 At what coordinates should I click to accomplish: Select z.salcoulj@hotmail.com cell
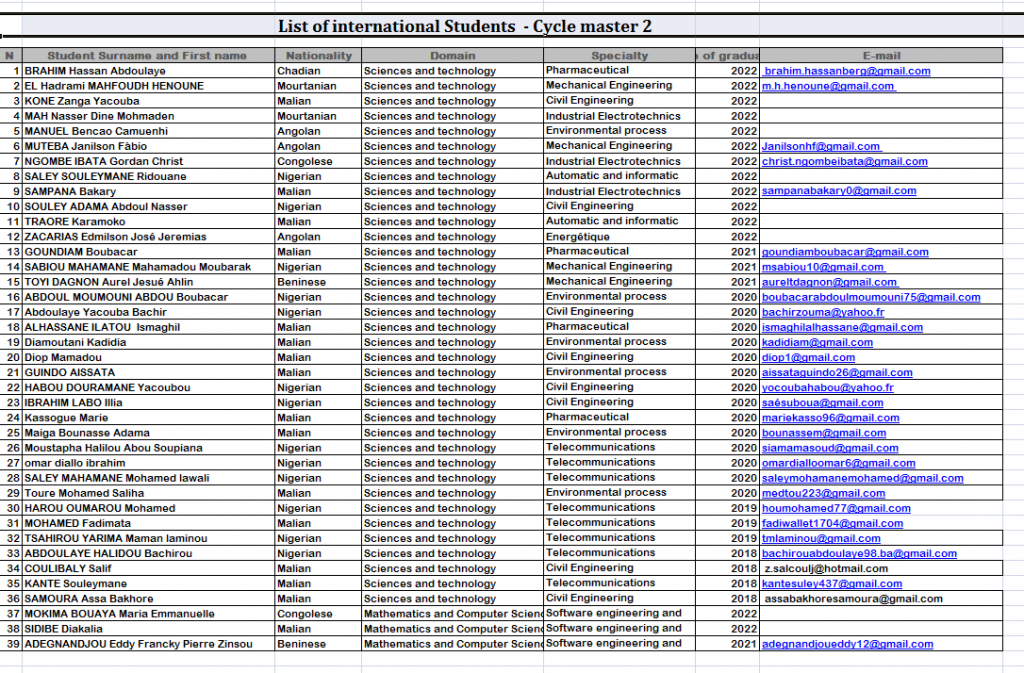coord(881,569)
